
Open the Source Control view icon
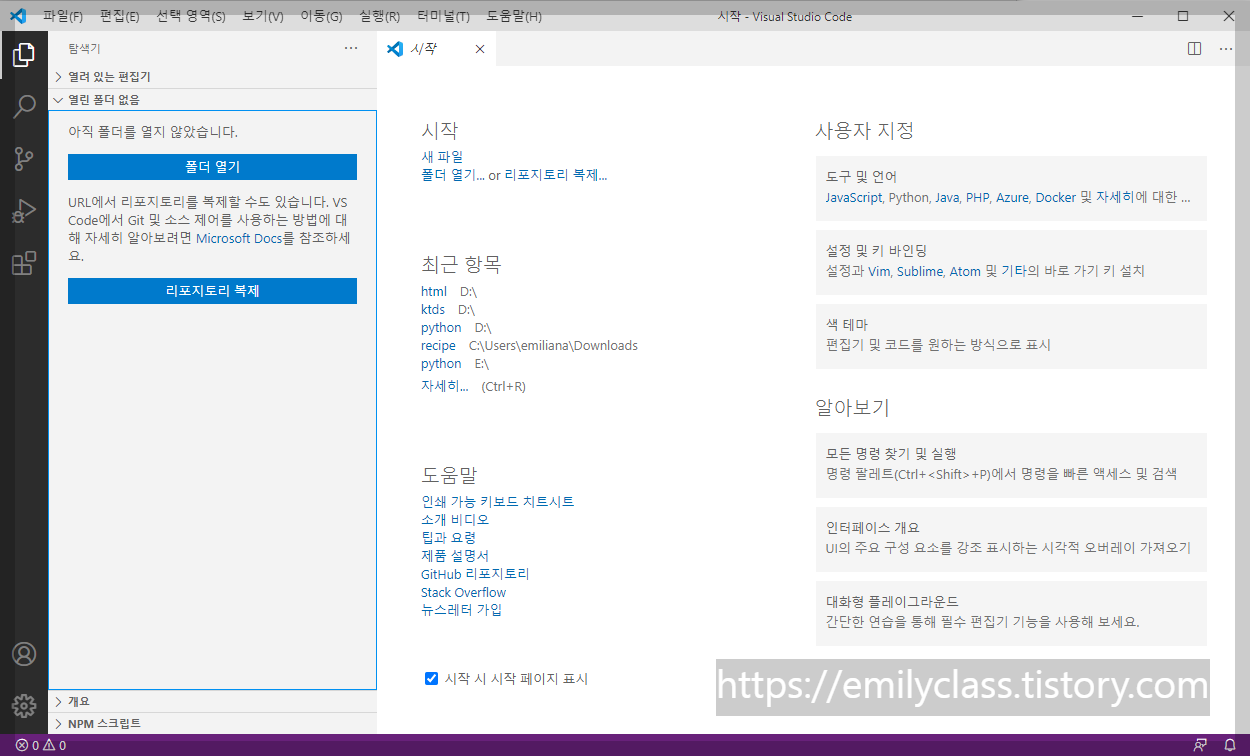coord(24,159)
